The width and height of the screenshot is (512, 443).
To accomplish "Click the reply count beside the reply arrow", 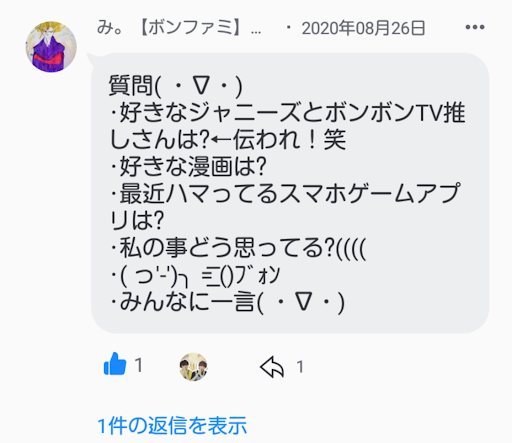I will pos(300,367).
